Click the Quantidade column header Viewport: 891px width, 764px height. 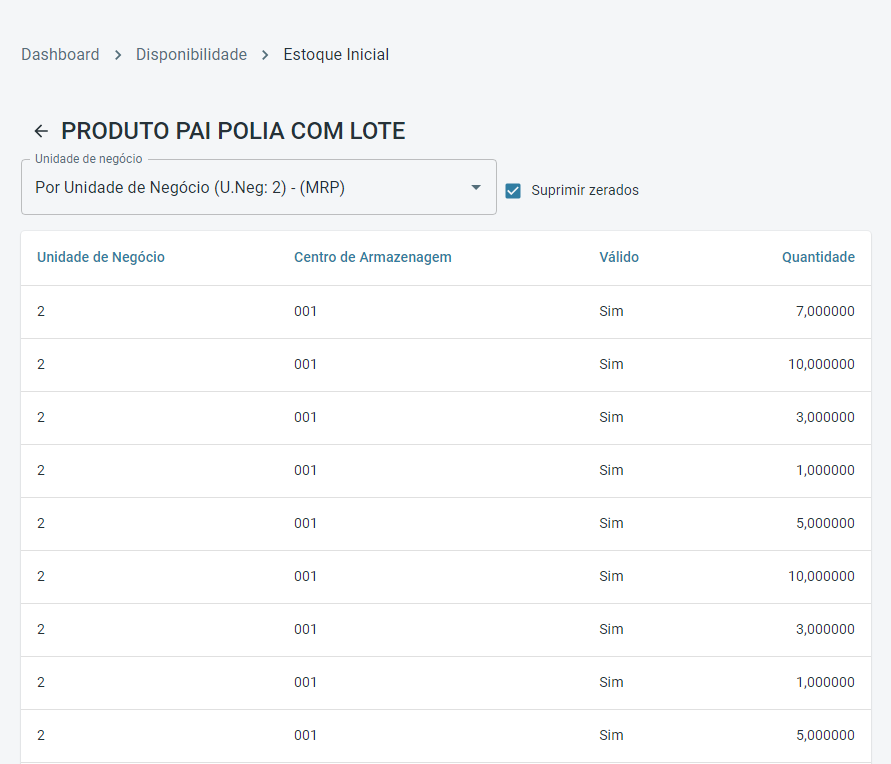coord(818,257)
